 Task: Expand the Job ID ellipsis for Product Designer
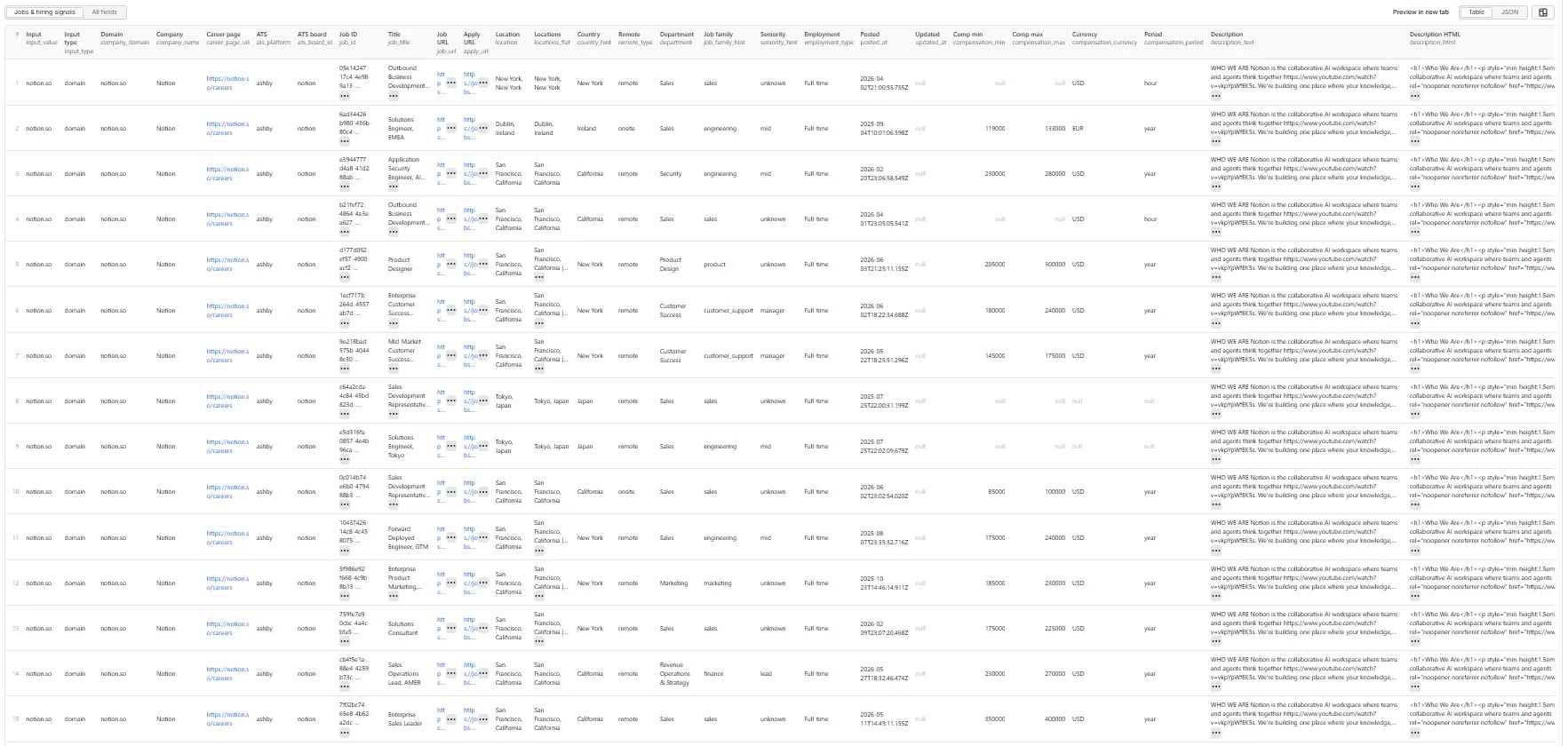pos(345,277)
